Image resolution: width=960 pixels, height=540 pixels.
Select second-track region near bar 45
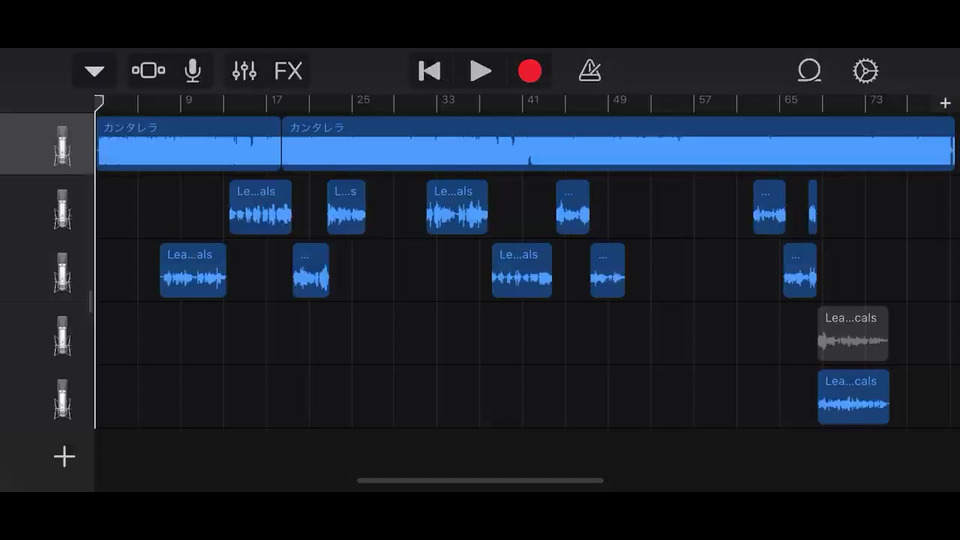tap(572, 207)
